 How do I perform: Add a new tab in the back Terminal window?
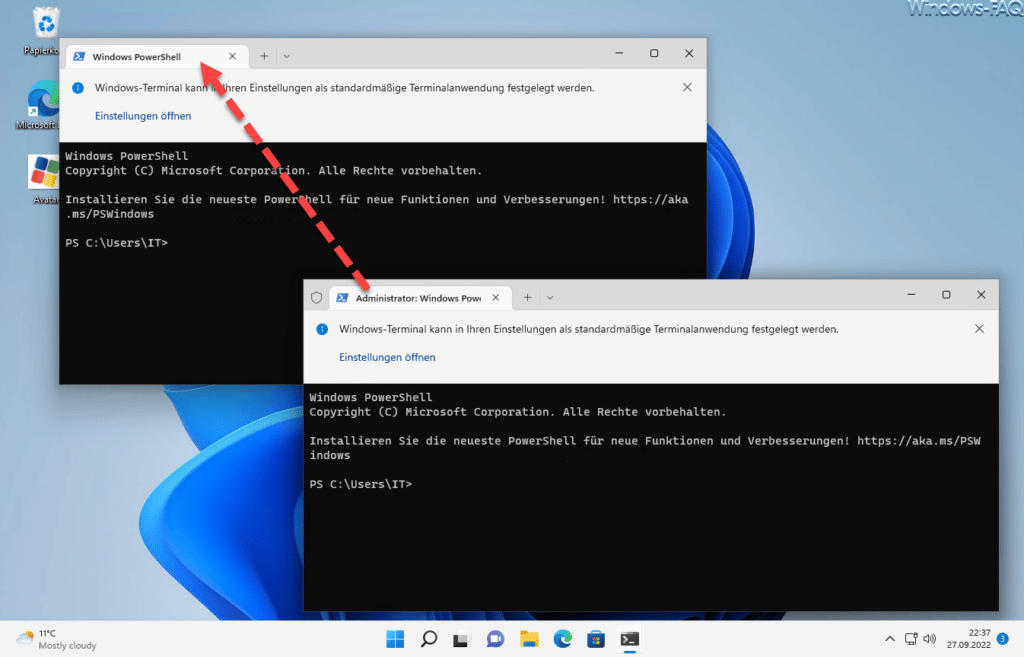264,56
